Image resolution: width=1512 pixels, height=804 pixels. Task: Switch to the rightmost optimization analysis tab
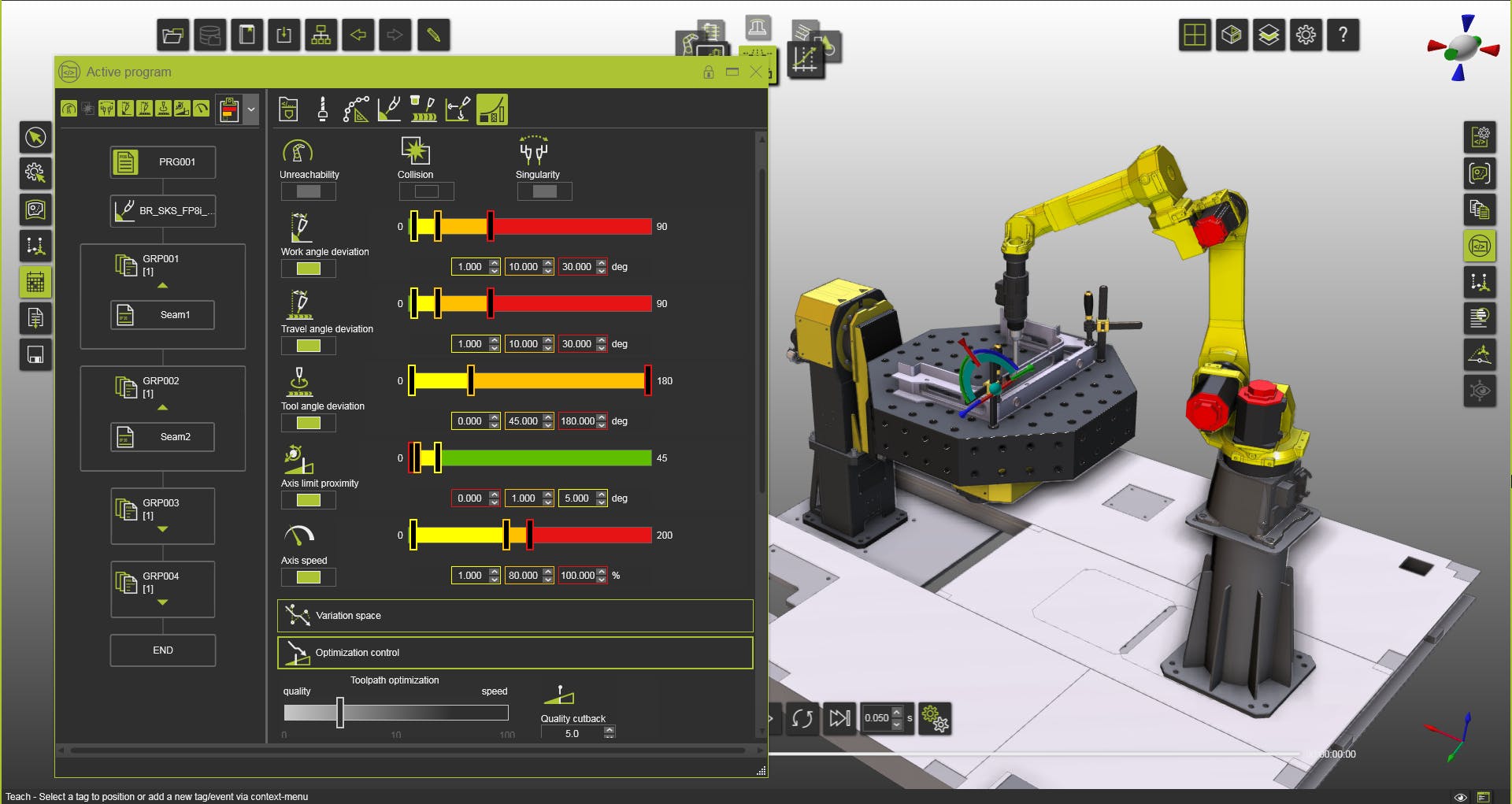click(491, 109)
